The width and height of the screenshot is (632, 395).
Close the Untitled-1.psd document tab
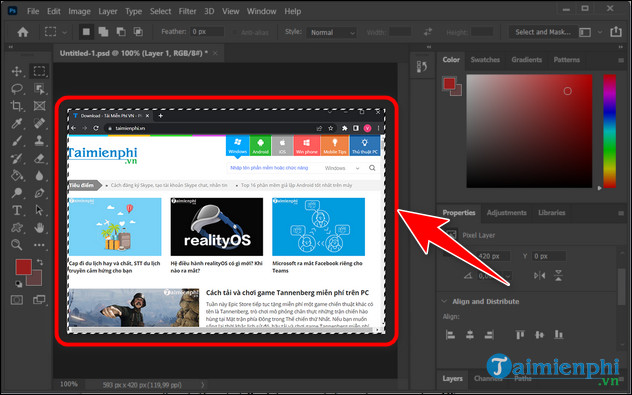pos(215,53)
